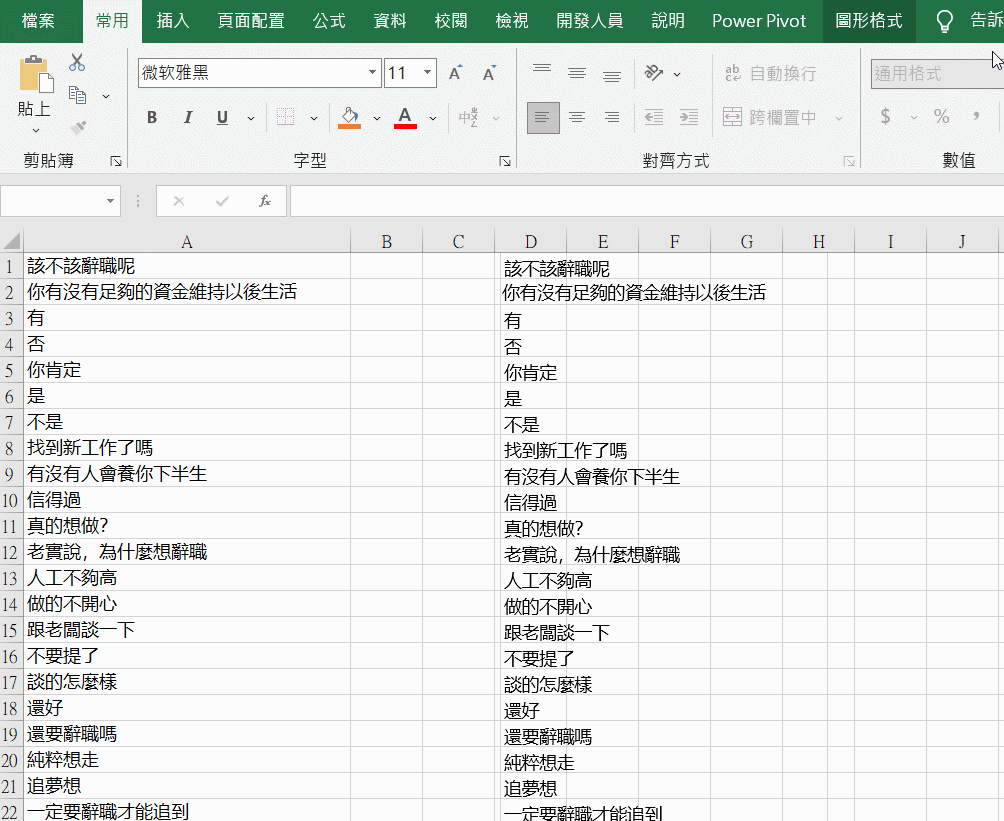Click the decrease indent icon
Image resolution: width=1004 pixels, height=821 pixels.
pyautogui.click(x=654, y=117)
